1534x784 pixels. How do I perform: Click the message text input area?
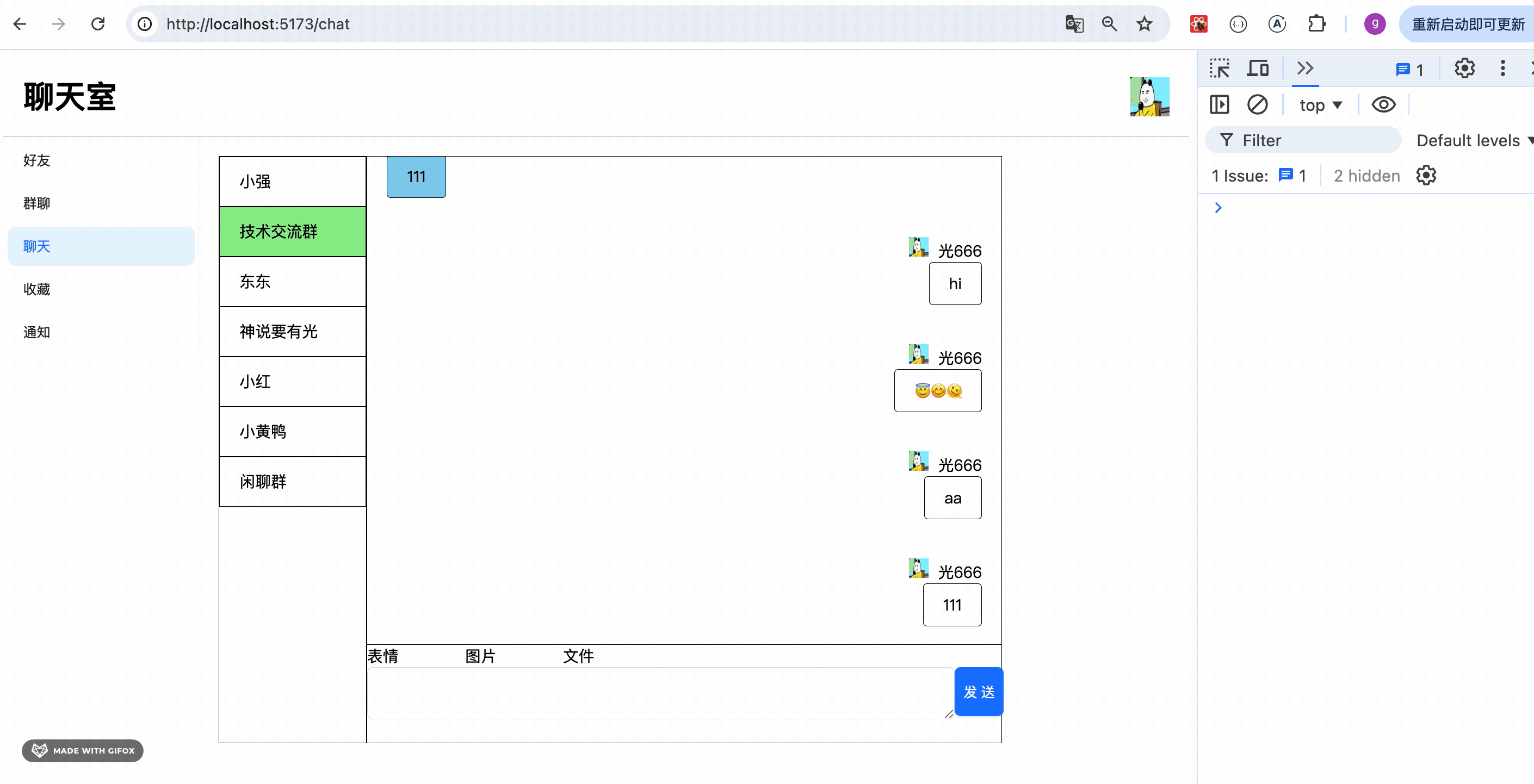[x=659, y=692]
